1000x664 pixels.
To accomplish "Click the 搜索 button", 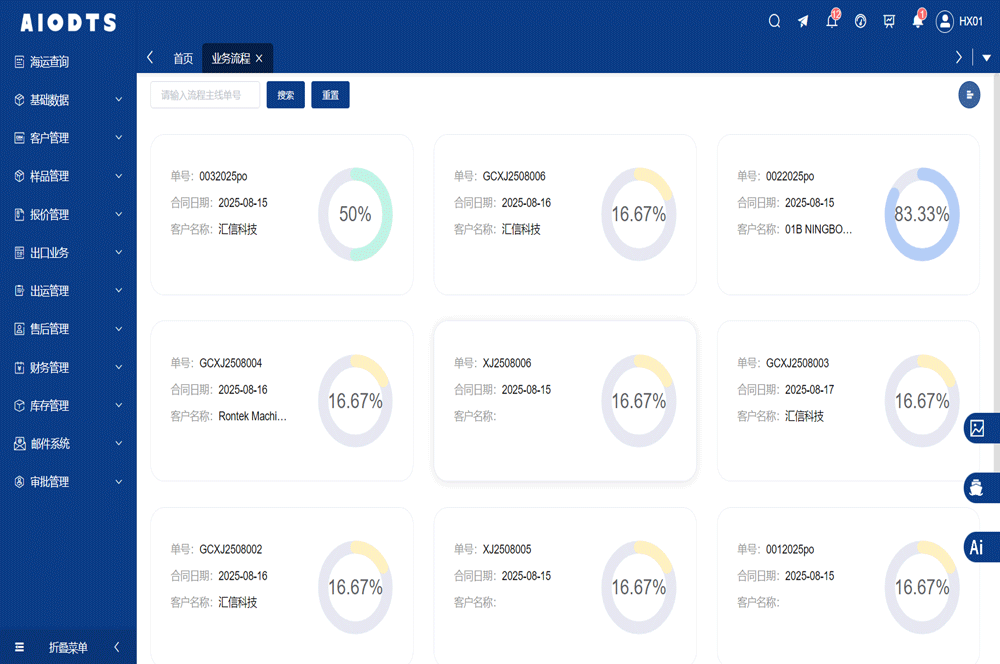I will [286, 95].
